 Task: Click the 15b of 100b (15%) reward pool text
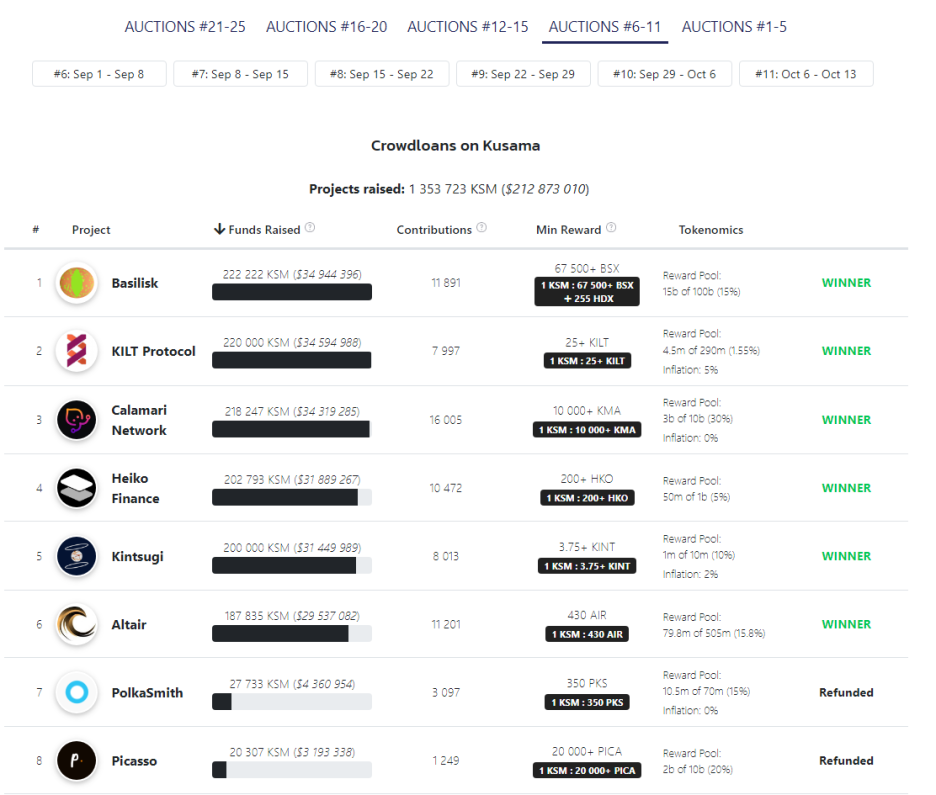(701, 292)
